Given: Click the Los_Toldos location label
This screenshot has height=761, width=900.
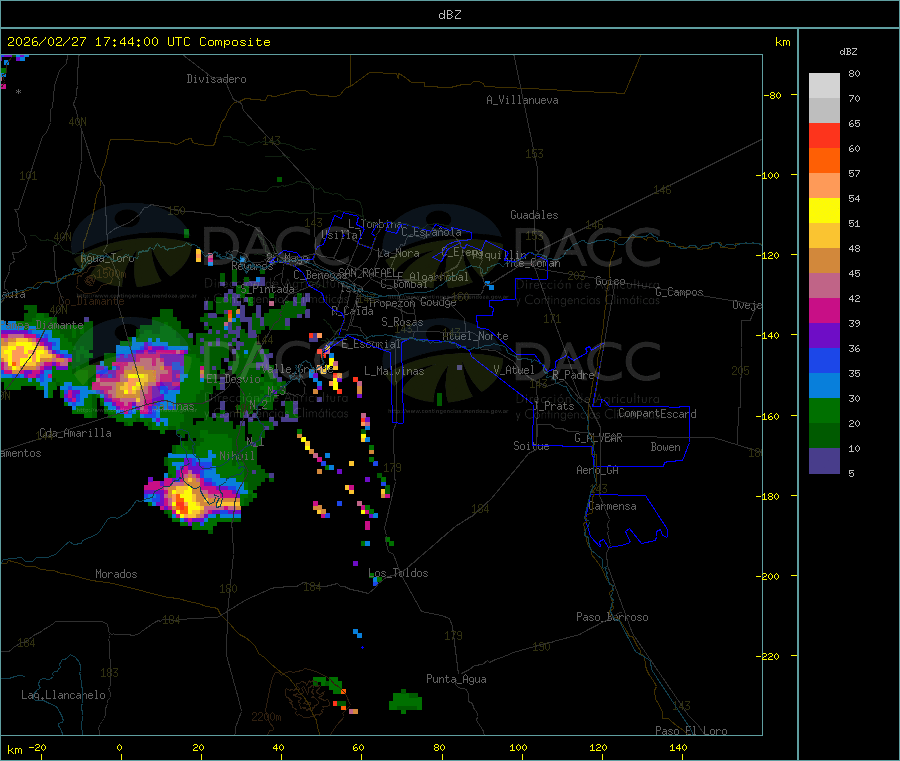Looking at the screenshot, I should (x=398, y=573).
